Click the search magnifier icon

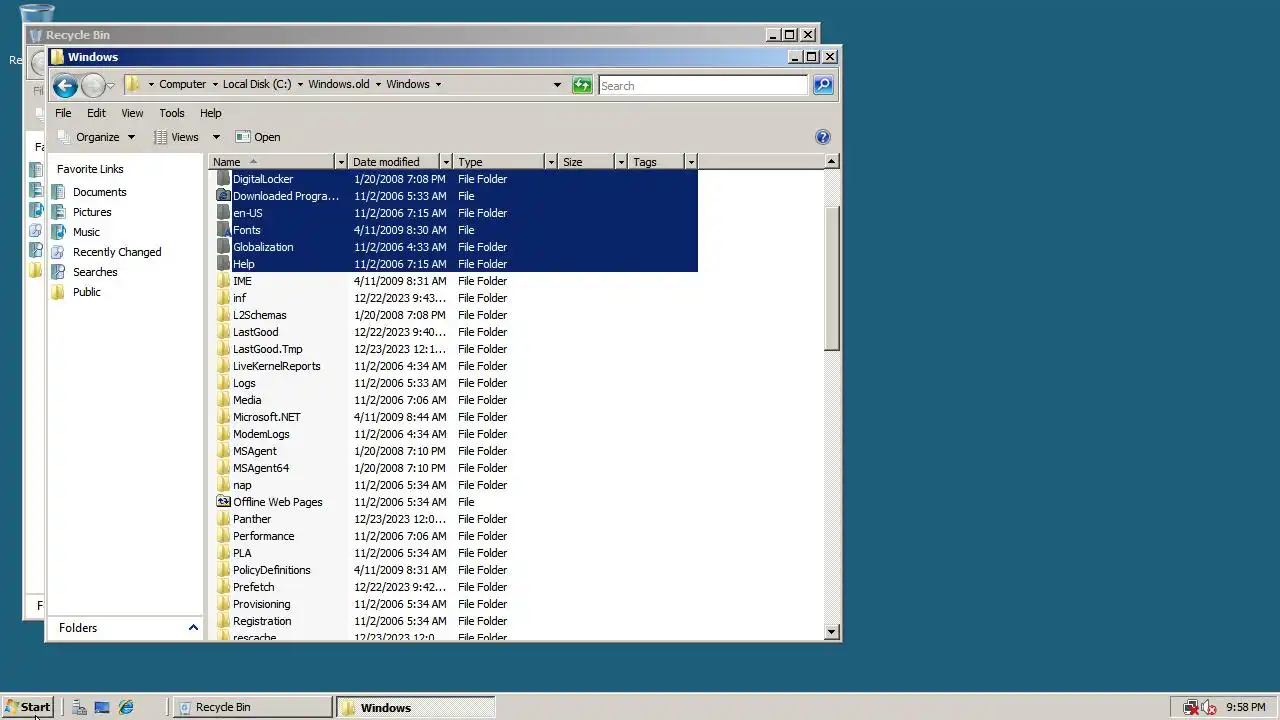tap(823, 85)
